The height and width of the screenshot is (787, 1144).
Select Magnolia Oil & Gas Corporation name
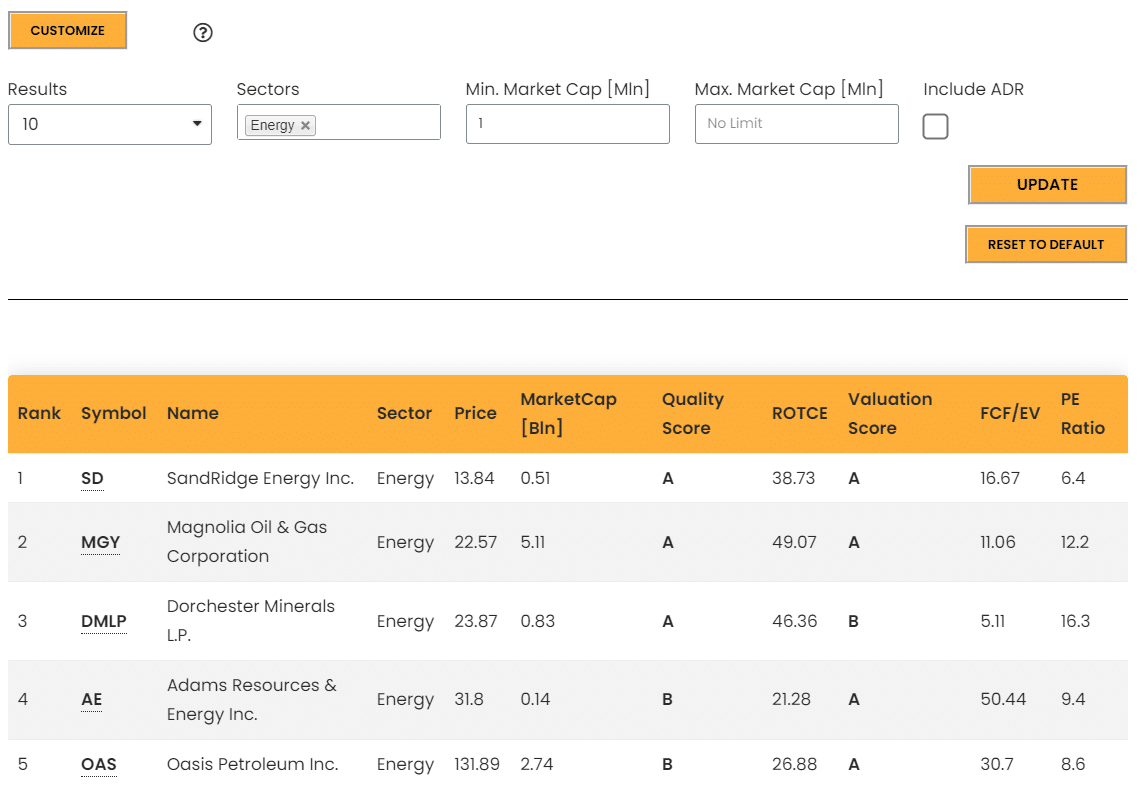[x=247, y=542]
